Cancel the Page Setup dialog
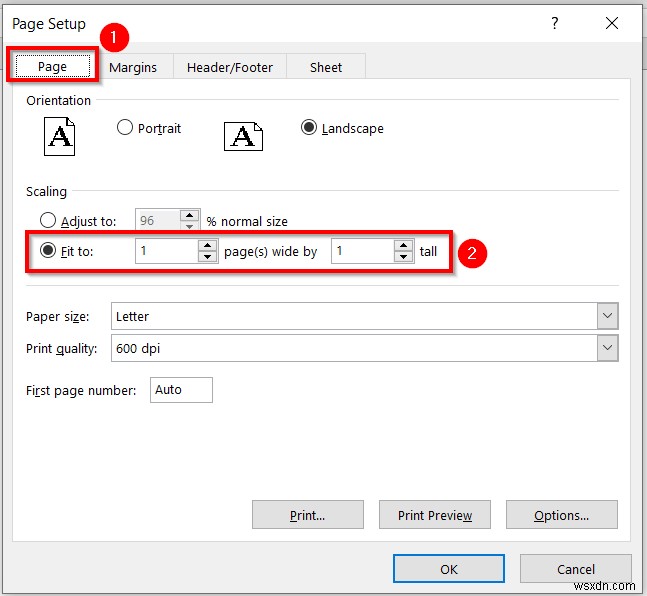 pyautogui.click(x=576, y=569)
